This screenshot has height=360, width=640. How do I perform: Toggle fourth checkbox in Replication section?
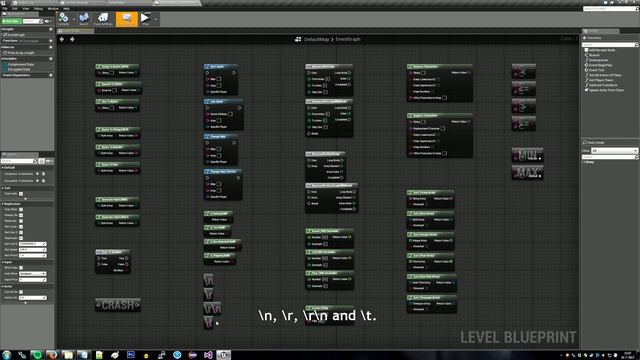point(21,227)
